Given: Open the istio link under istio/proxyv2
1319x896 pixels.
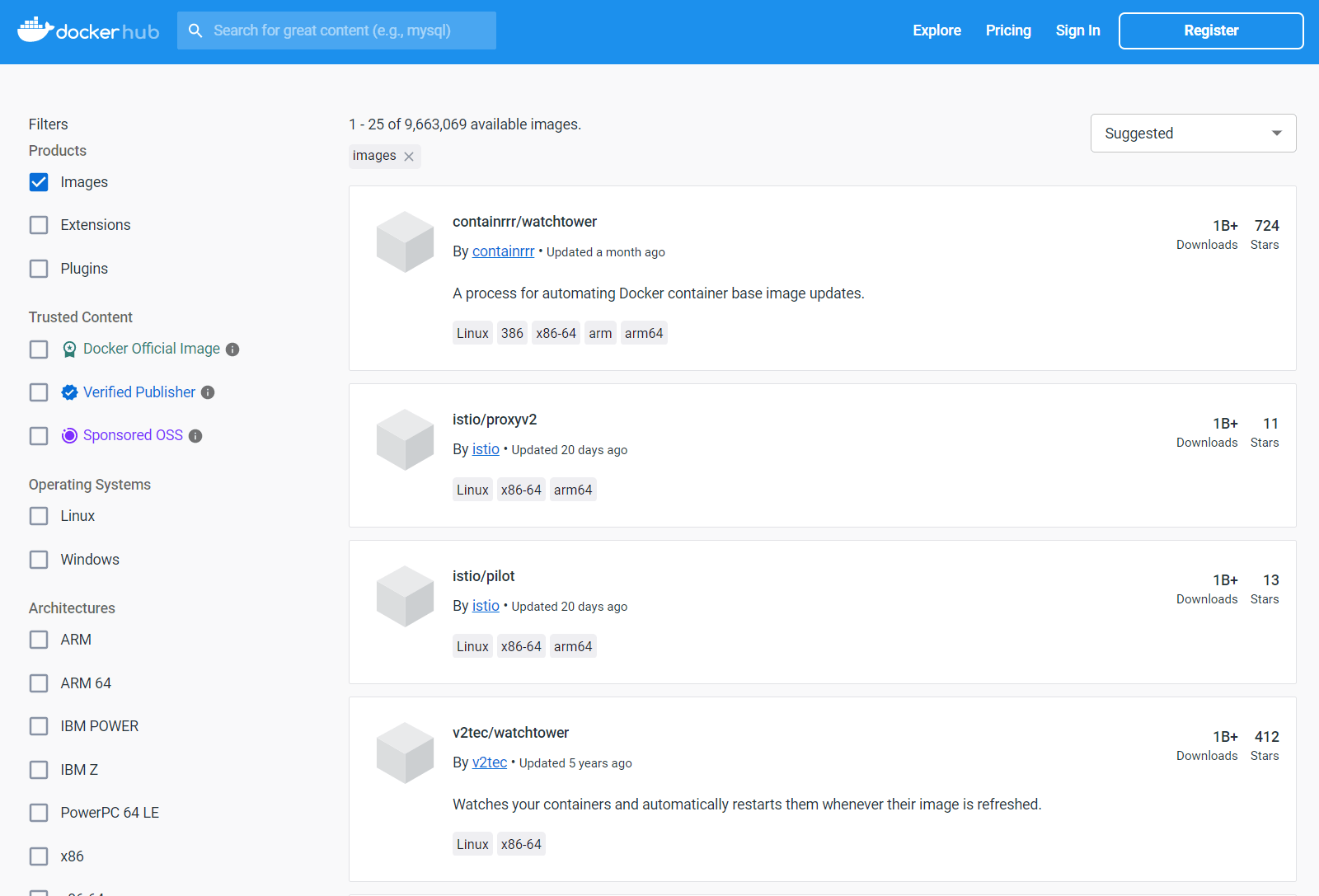Looking at the screenshot, I should tap(486, 449).
